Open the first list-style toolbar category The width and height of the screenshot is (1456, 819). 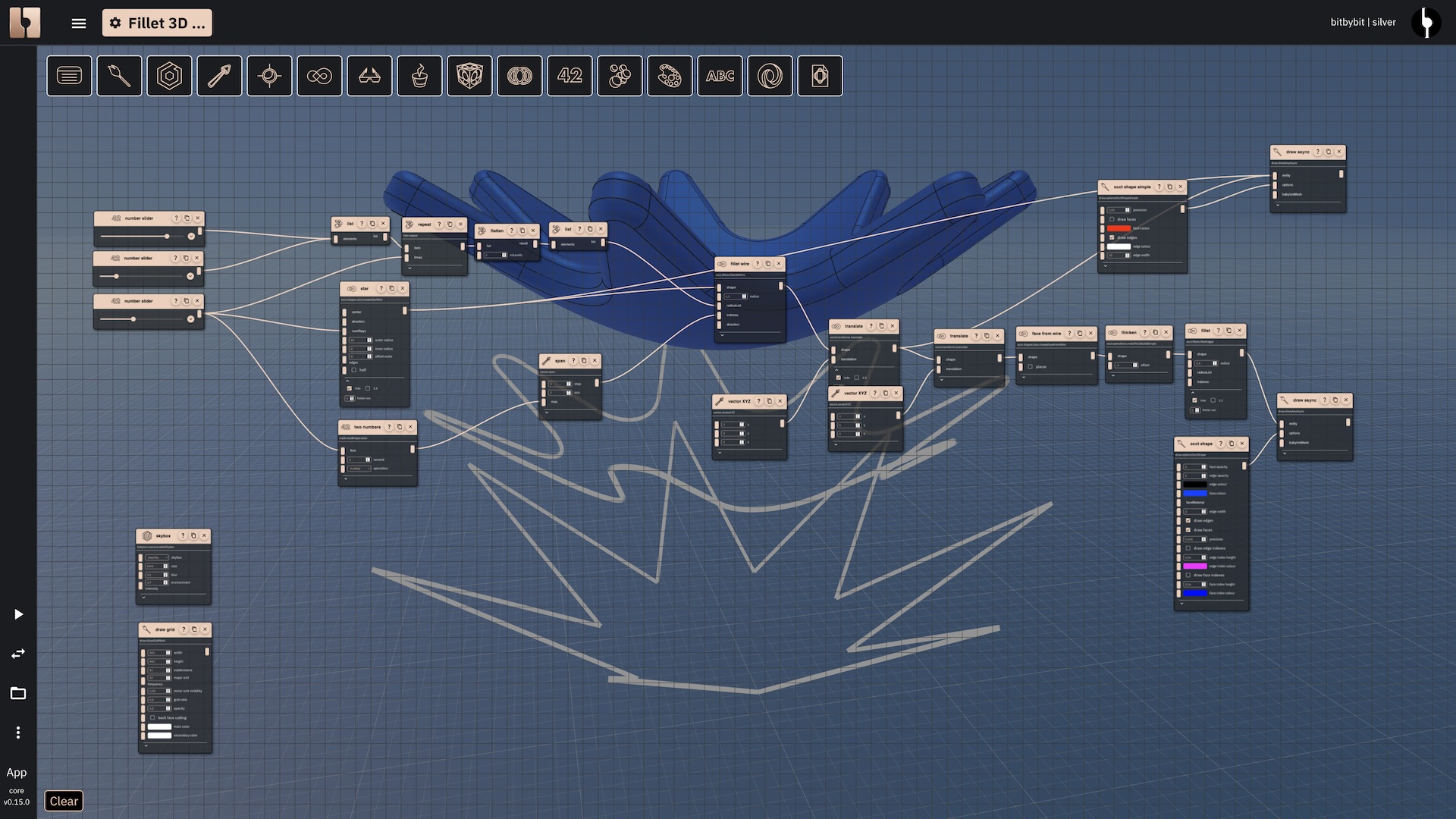(69, 76)
